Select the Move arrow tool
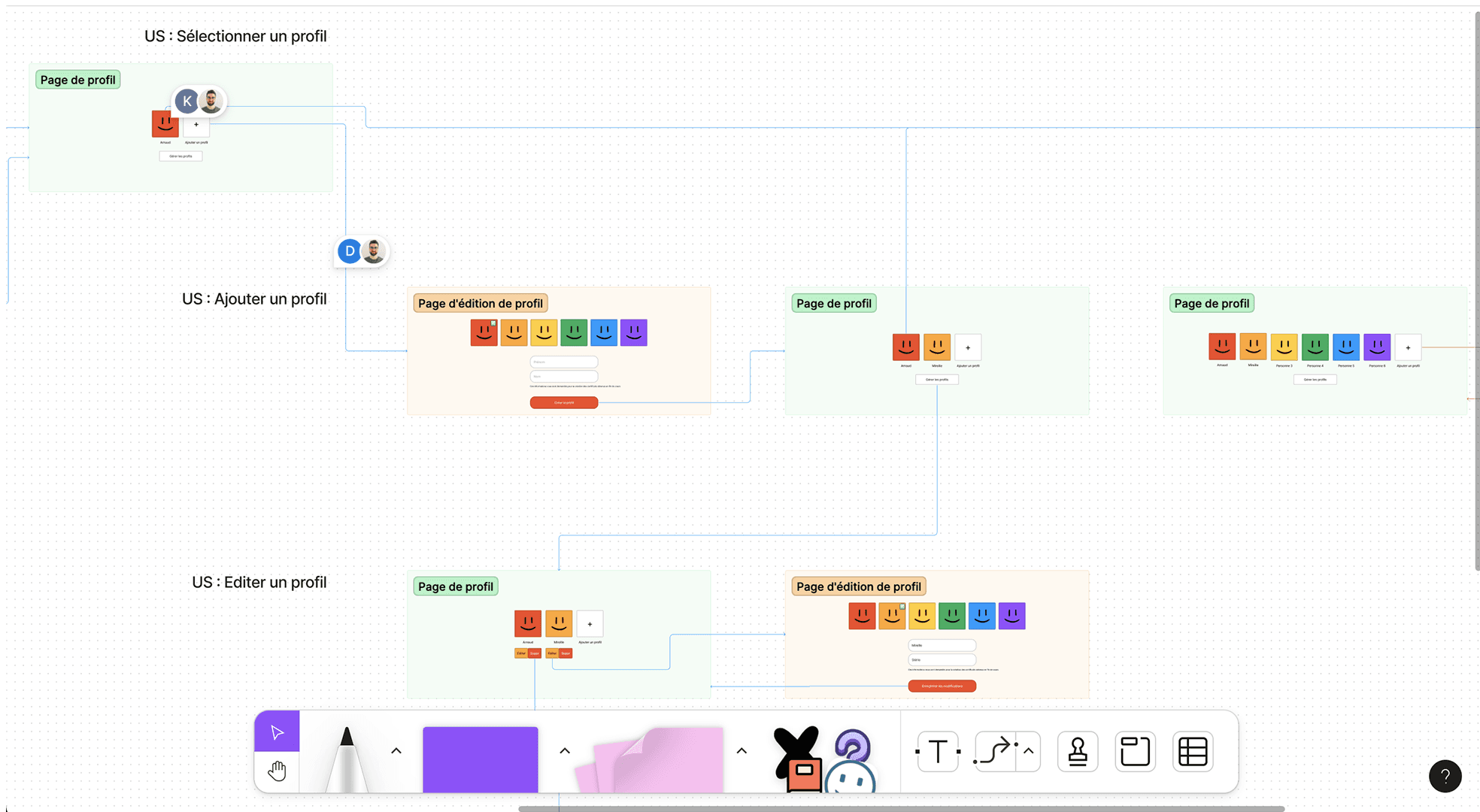1480x812 pixels. (277, 732)
